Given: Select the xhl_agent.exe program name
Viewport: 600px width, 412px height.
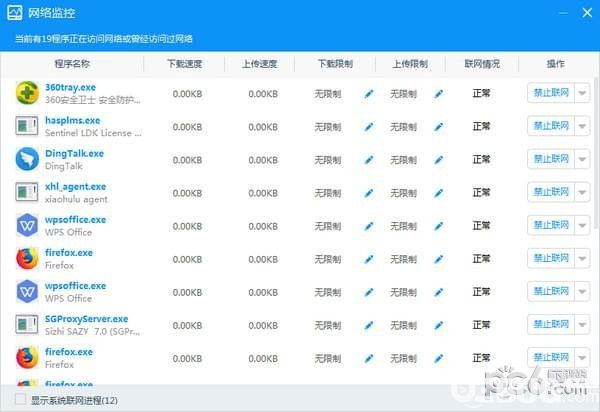Looking at the screenshot, I should coord(75,187).
